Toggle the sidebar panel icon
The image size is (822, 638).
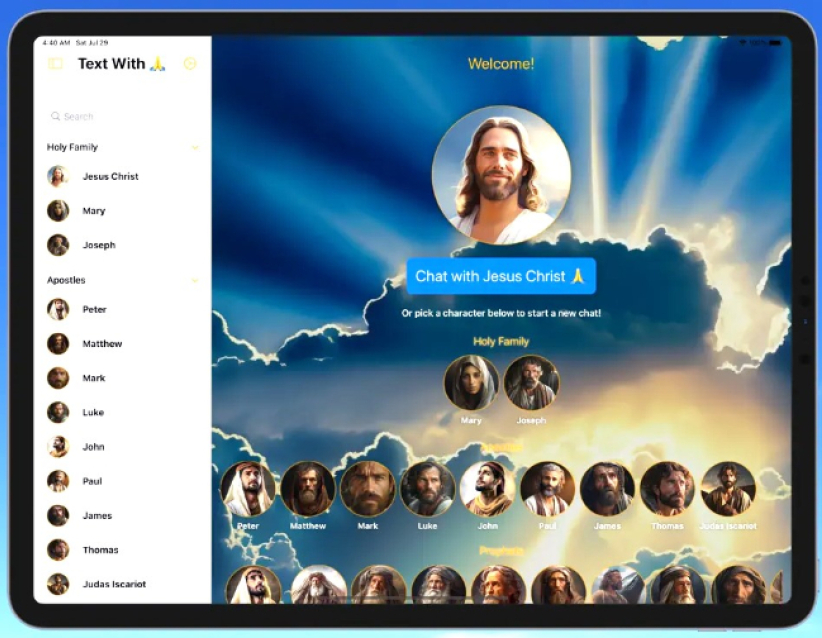pos(55,64)
